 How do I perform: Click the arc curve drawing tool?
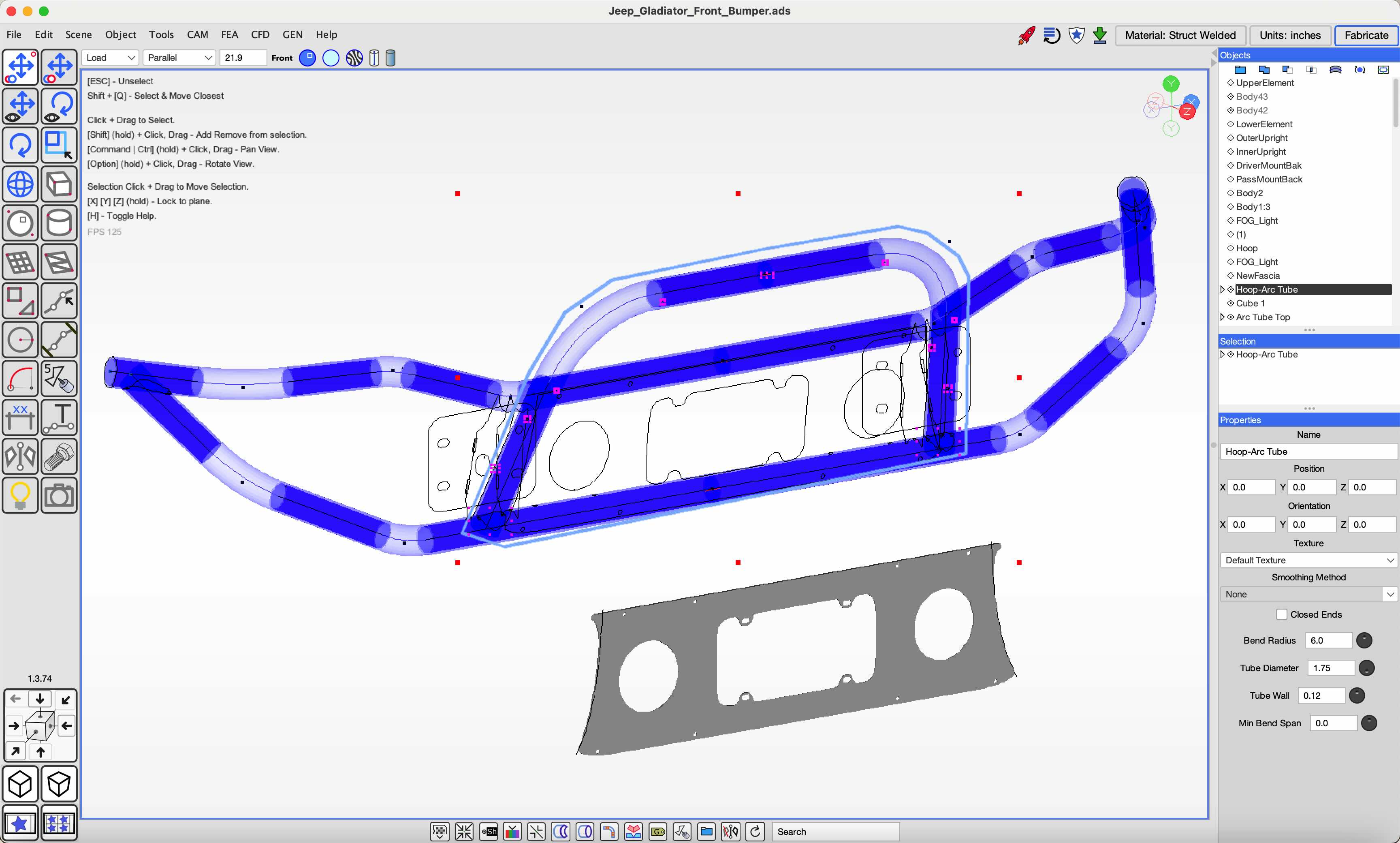[x=20, y=379]
